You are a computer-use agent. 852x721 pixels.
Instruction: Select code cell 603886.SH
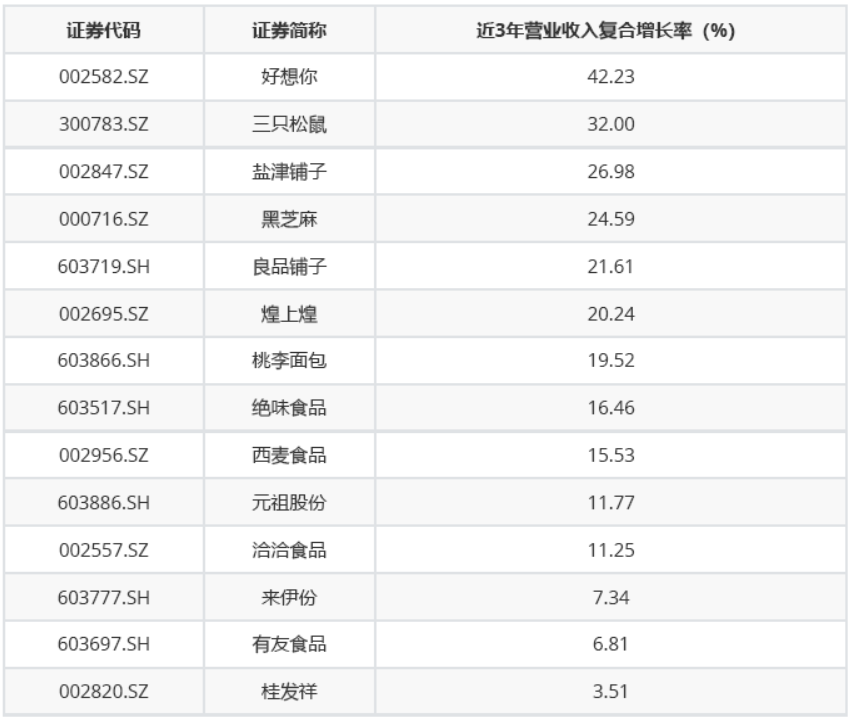tap(104, 503)
